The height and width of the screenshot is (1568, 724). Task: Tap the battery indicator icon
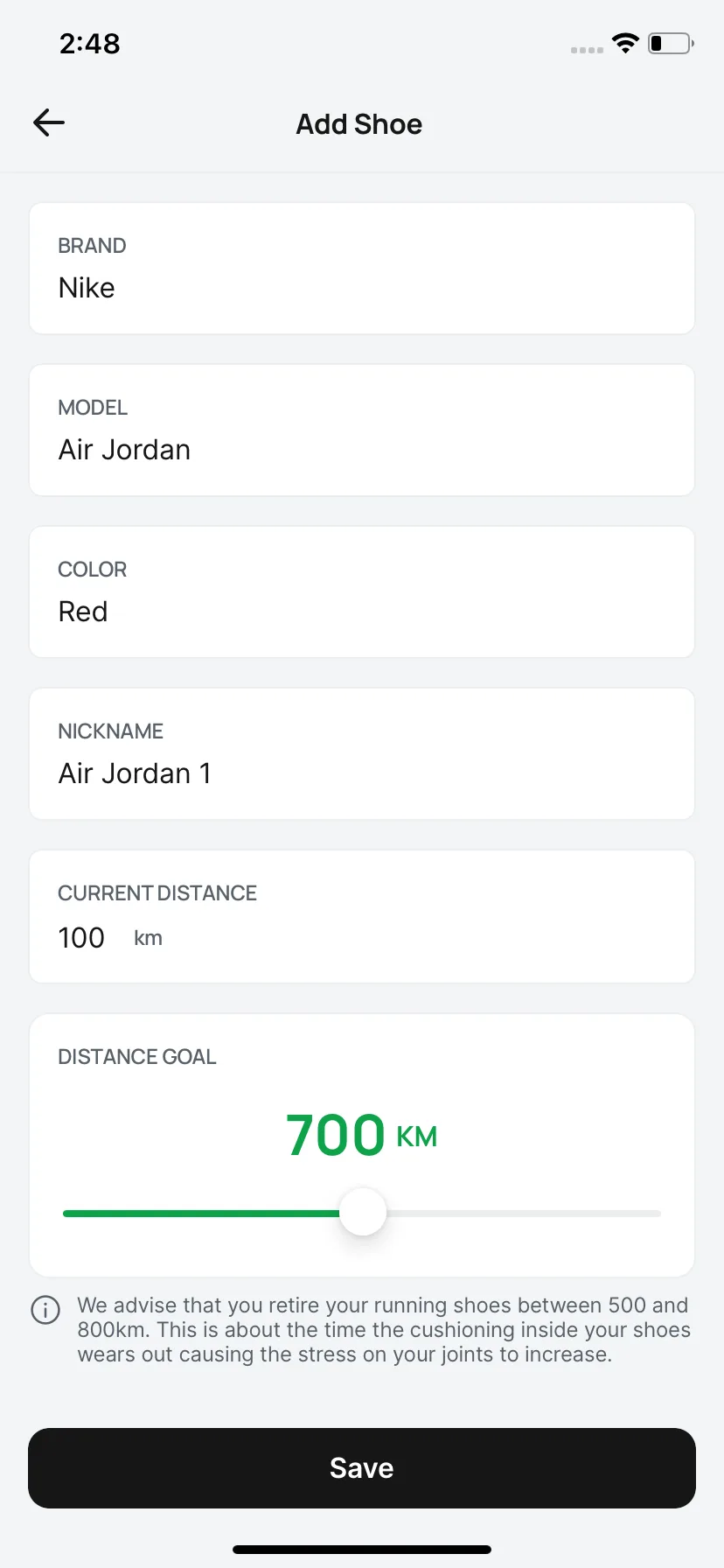coord(671,43)
